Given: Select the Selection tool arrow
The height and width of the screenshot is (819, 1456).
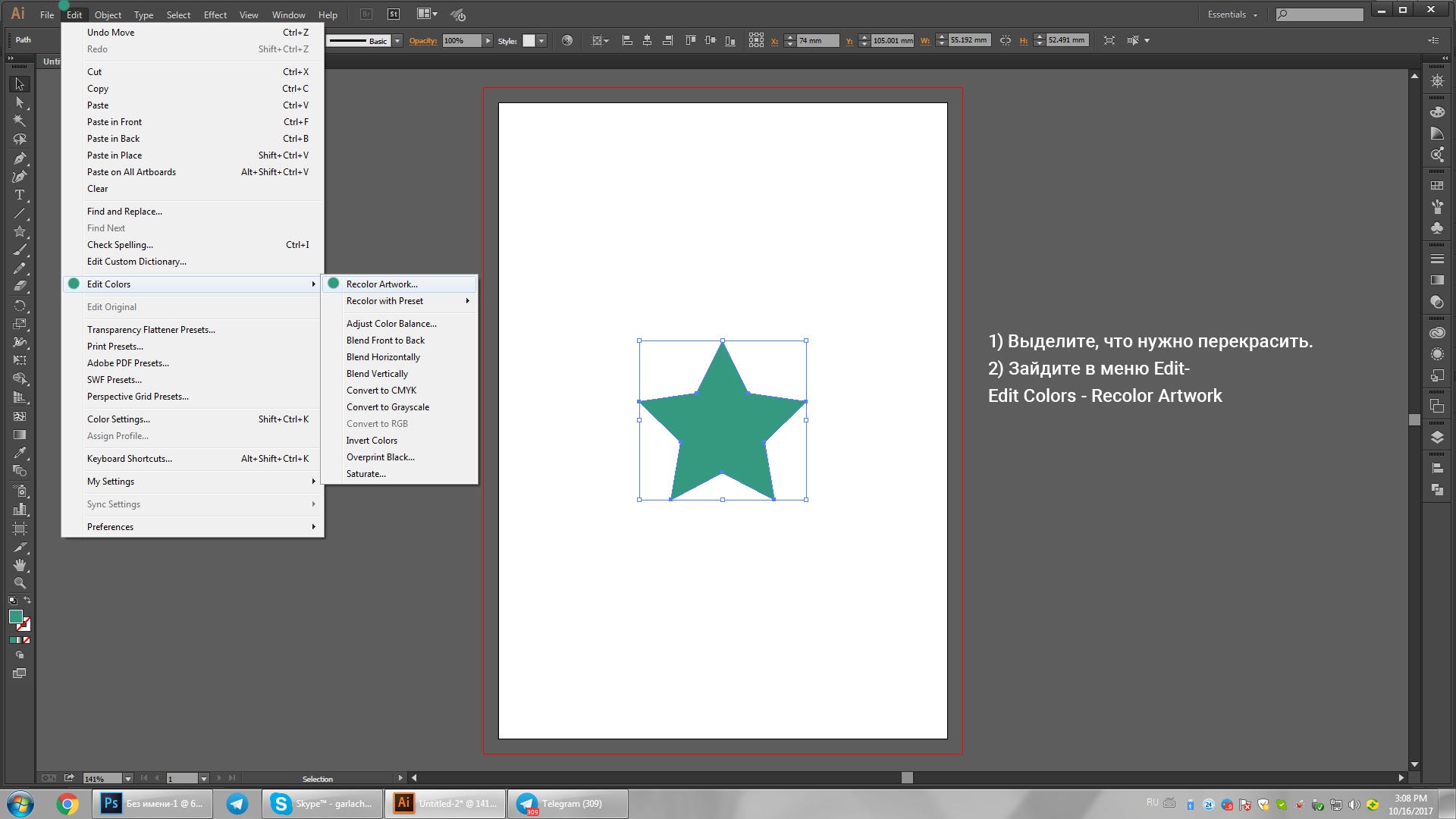Looking at the screenshot, I should pyautogui.click(x=20, y=84).
